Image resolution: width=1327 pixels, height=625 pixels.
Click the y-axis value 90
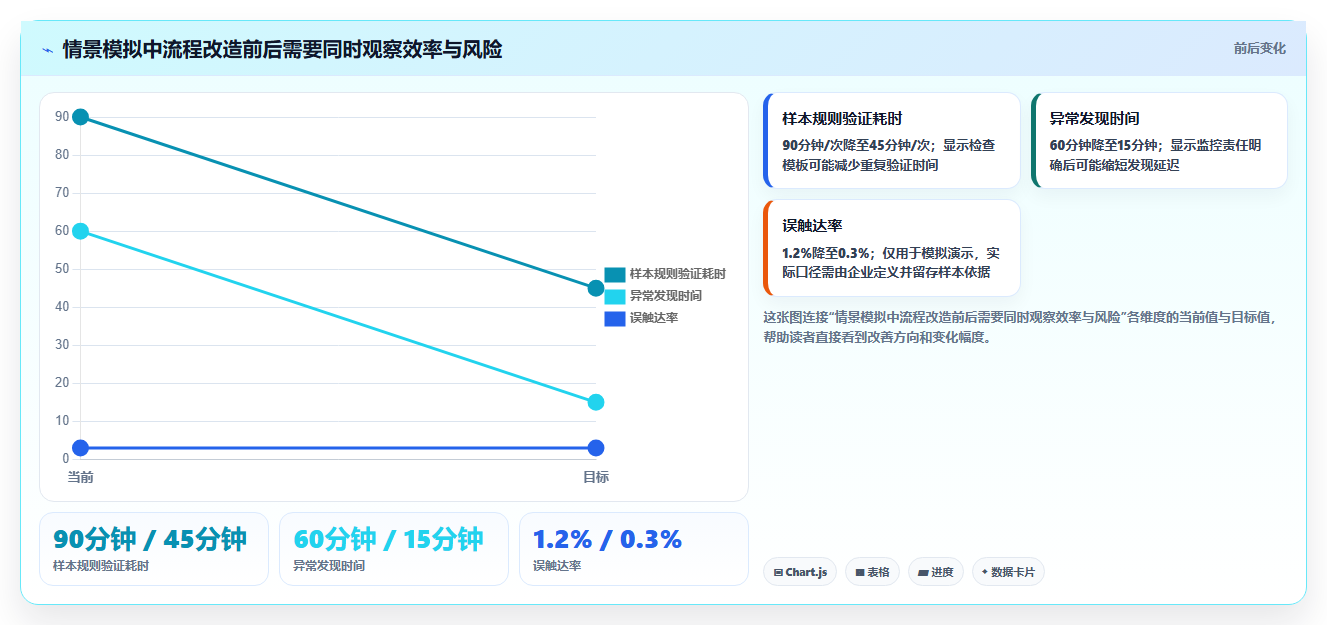point(62,117)
